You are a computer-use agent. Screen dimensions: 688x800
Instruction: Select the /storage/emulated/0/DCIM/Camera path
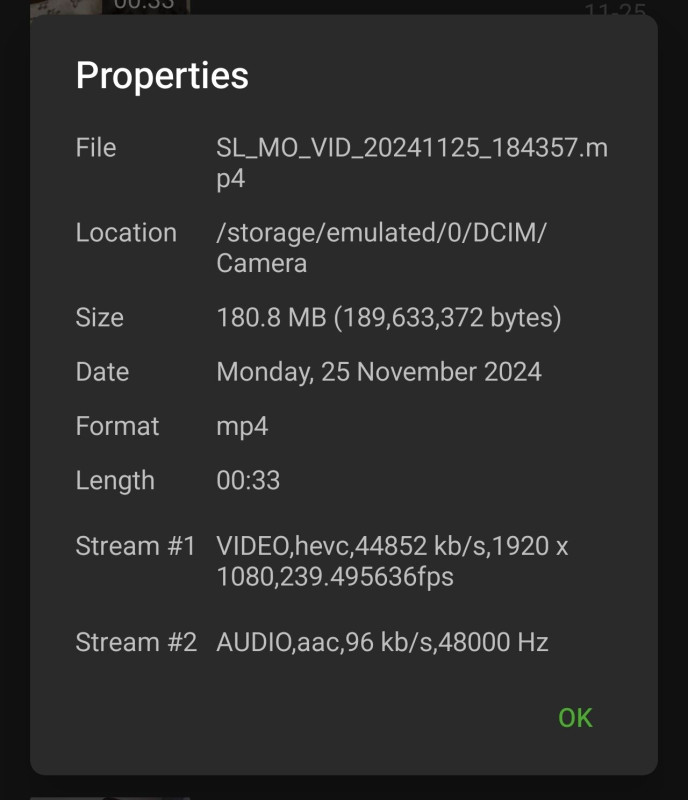click(x=381, y=248)
